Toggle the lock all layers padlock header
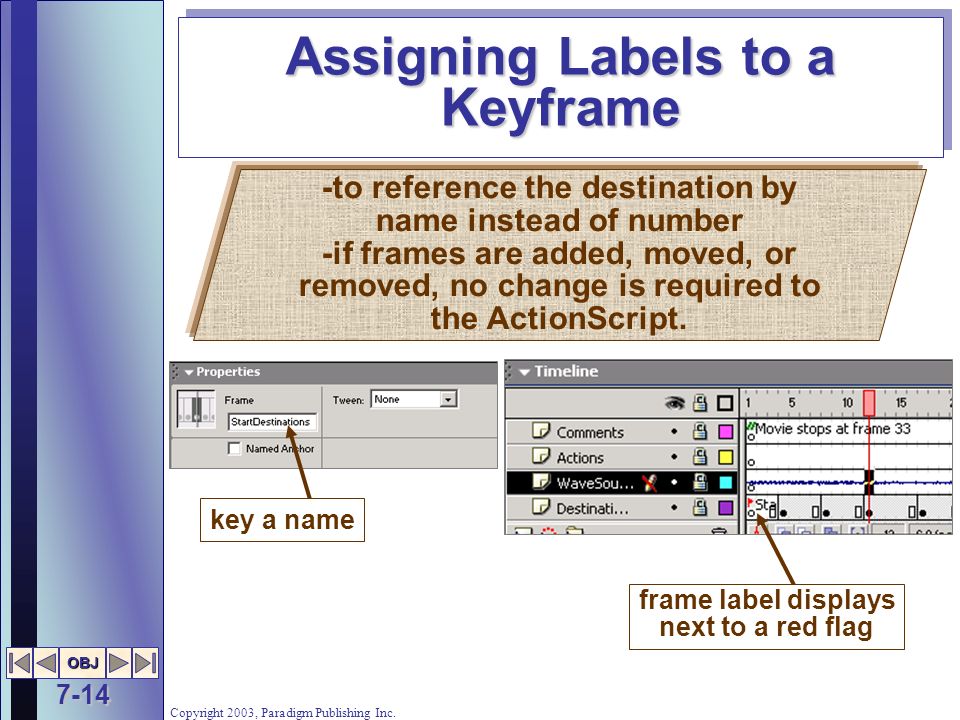The height and width of the screenshot is (720, 960). click(x=700, y=403)
